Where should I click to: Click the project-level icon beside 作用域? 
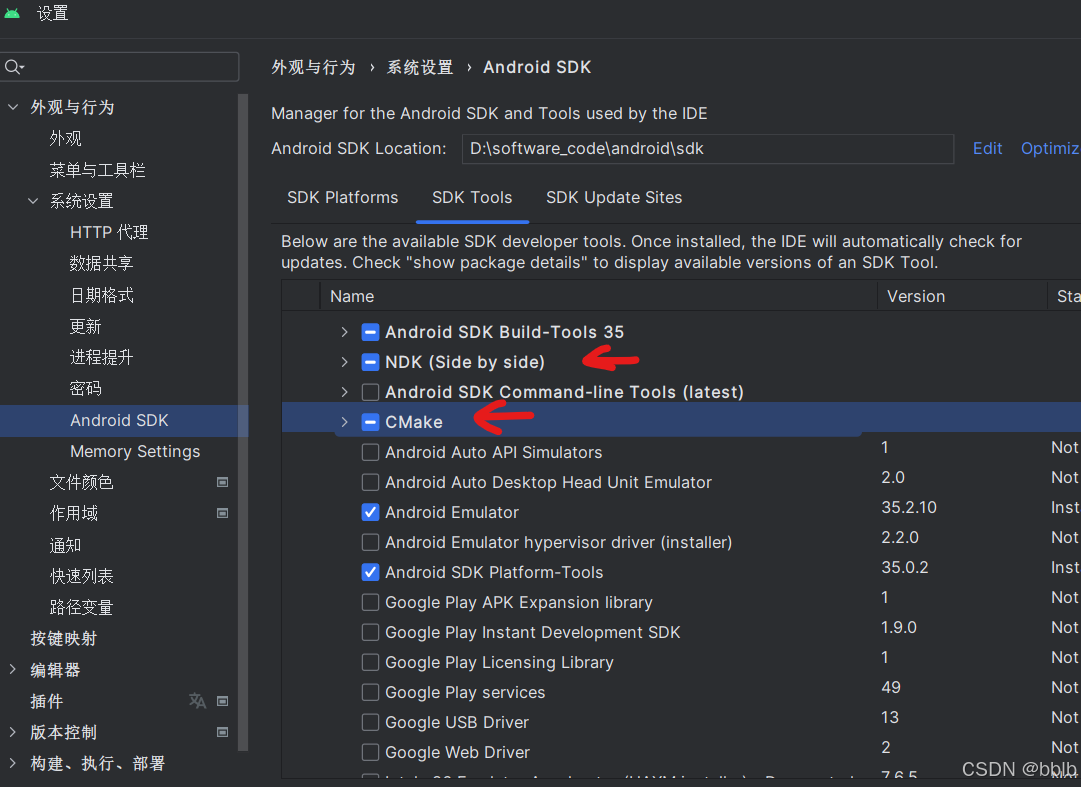pos(222,513)
